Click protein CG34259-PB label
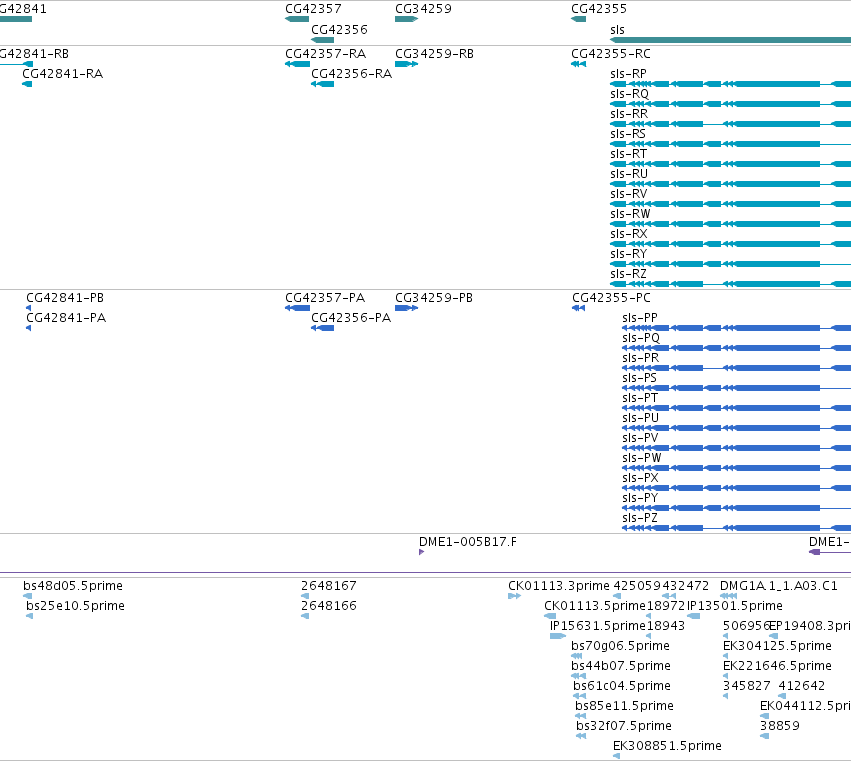 pyautogui.click(x=434, y=298)
